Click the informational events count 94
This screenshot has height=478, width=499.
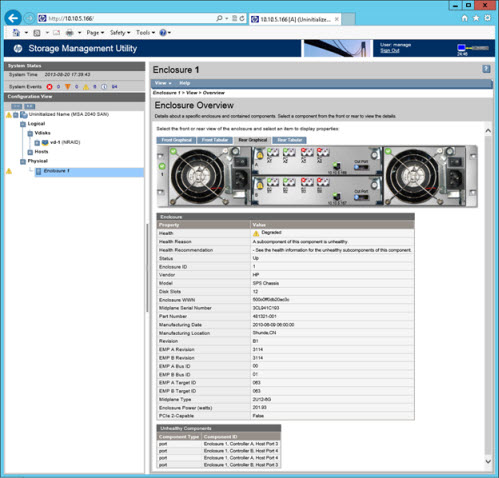(x=114, y=87)
